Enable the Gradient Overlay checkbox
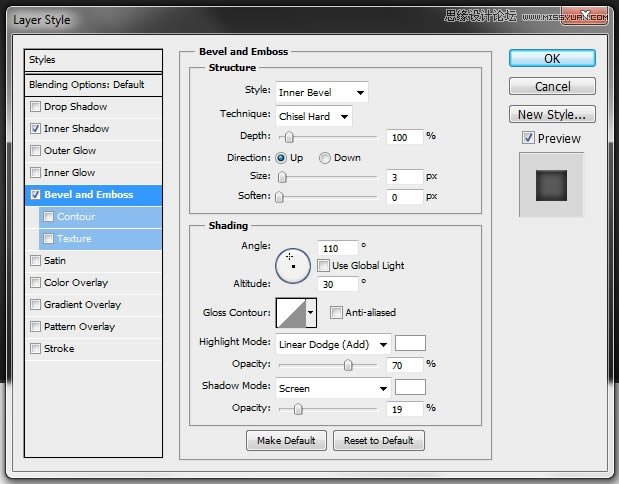 click(36, 304)
